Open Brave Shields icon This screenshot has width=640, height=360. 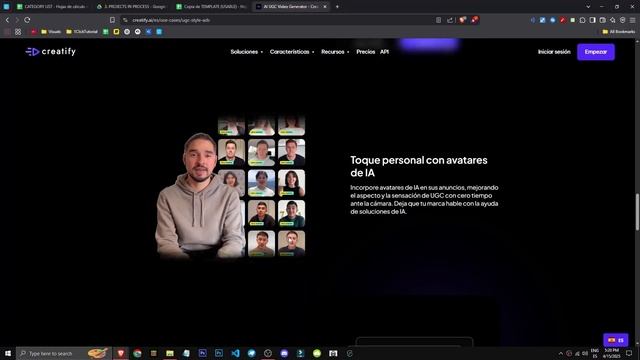click(462, 20)
